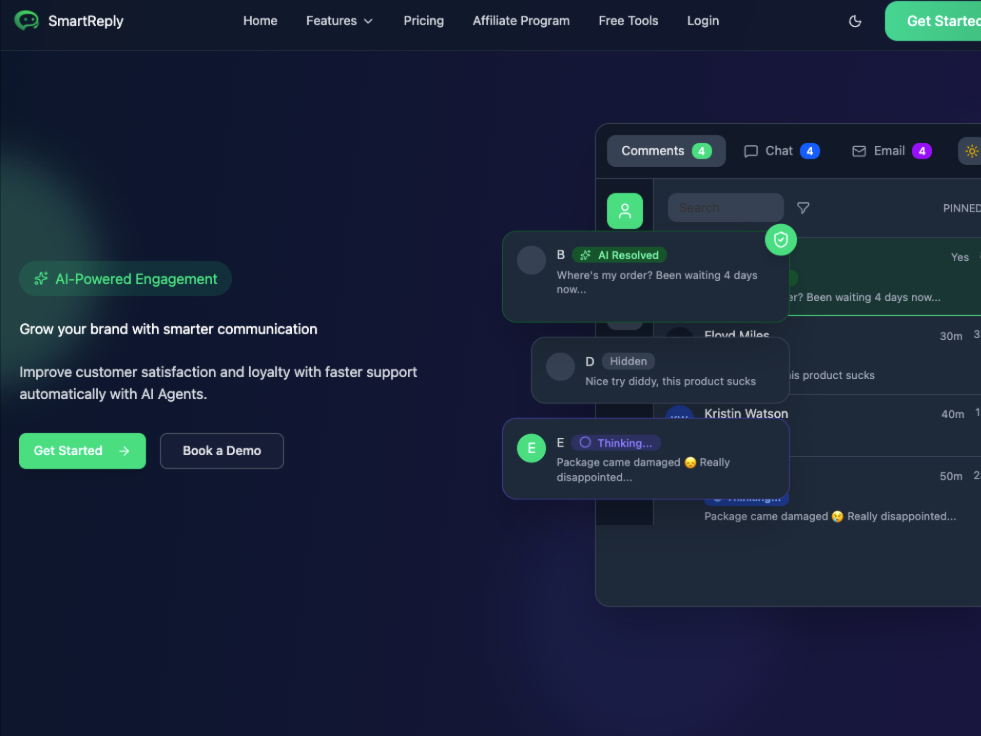The width and height of the screenshot is (981, 736).
Task: Focus the Search input field
Action: coord(726,208)
